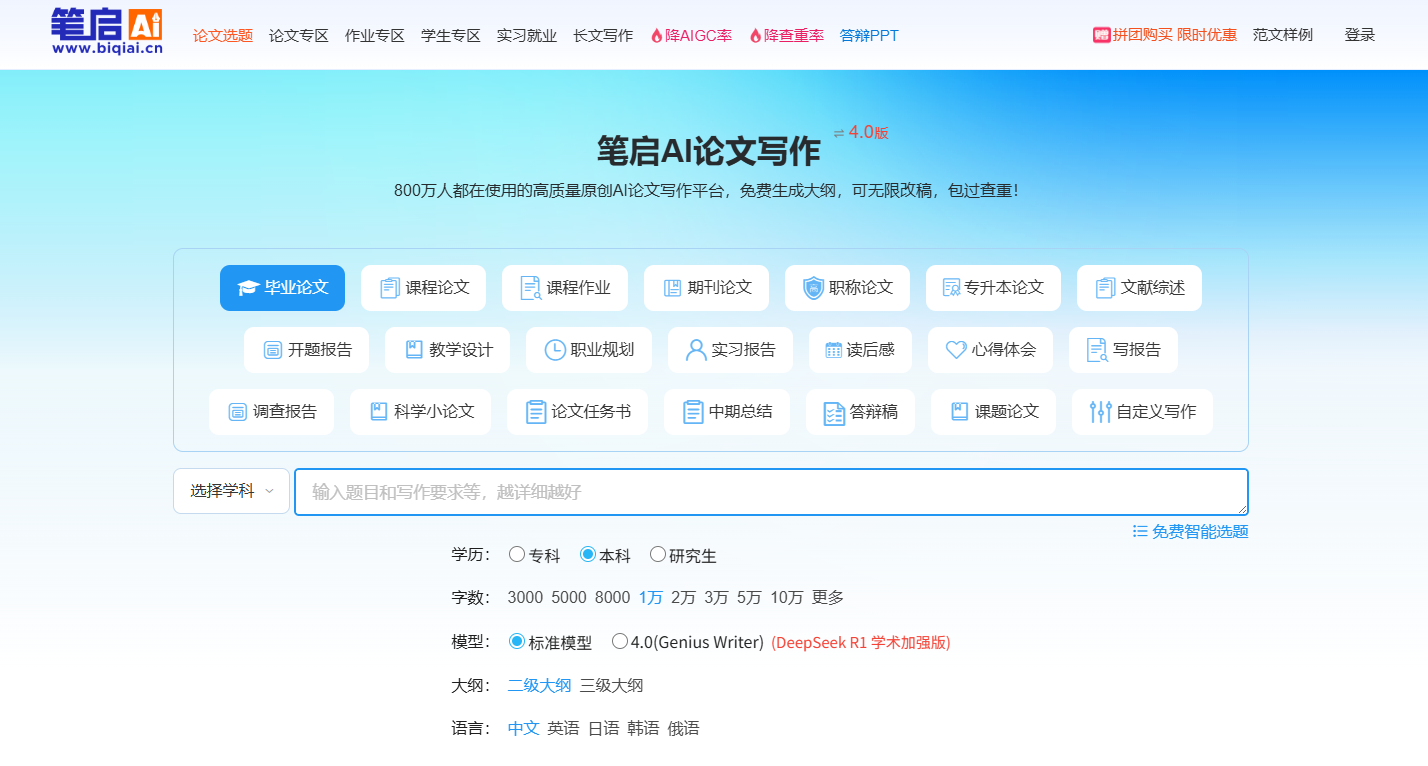Screen dimensions: 1428x766
Task: Set word count to 1万
Action: click(x=651, y=598)
